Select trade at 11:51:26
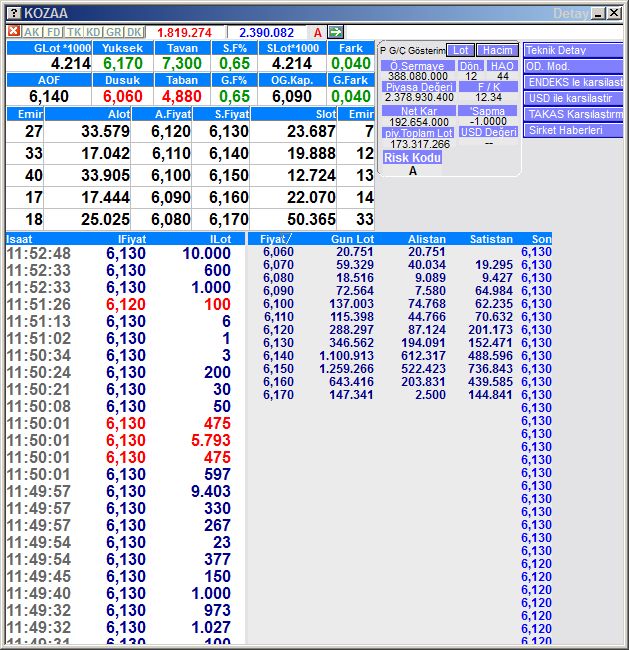629x650 pixels. [x=124, y=304]
